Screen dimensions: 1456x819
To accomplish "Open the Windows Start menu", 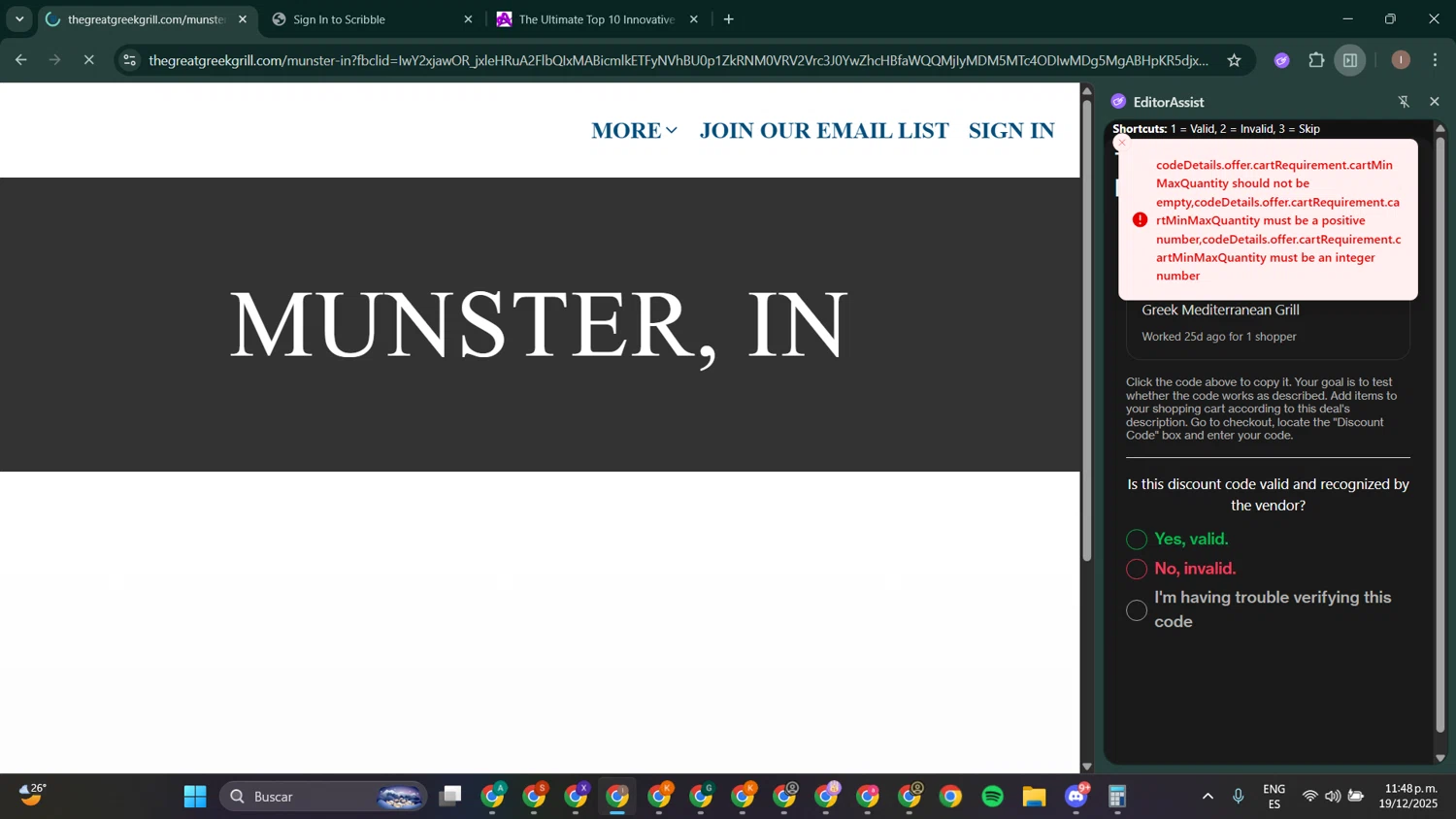I will [x=195, y=797].
